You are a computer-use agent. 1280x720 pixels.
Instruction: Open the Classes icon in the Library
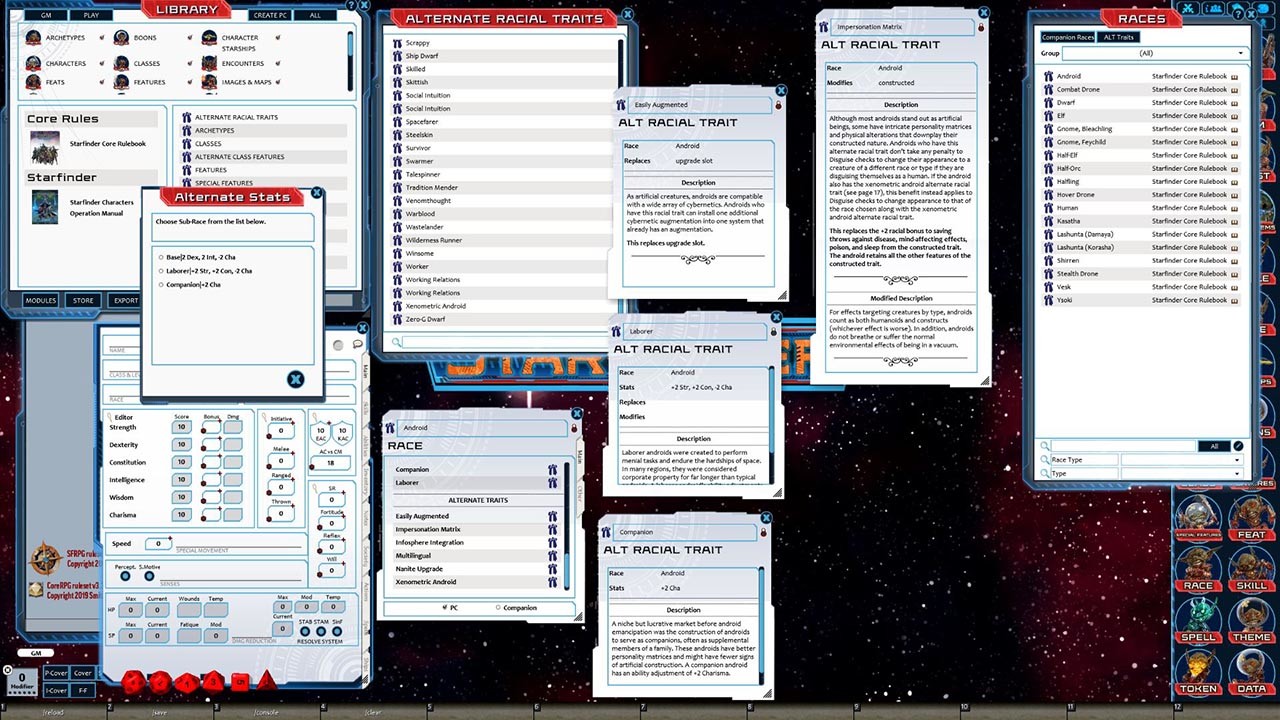coord(122,64)
